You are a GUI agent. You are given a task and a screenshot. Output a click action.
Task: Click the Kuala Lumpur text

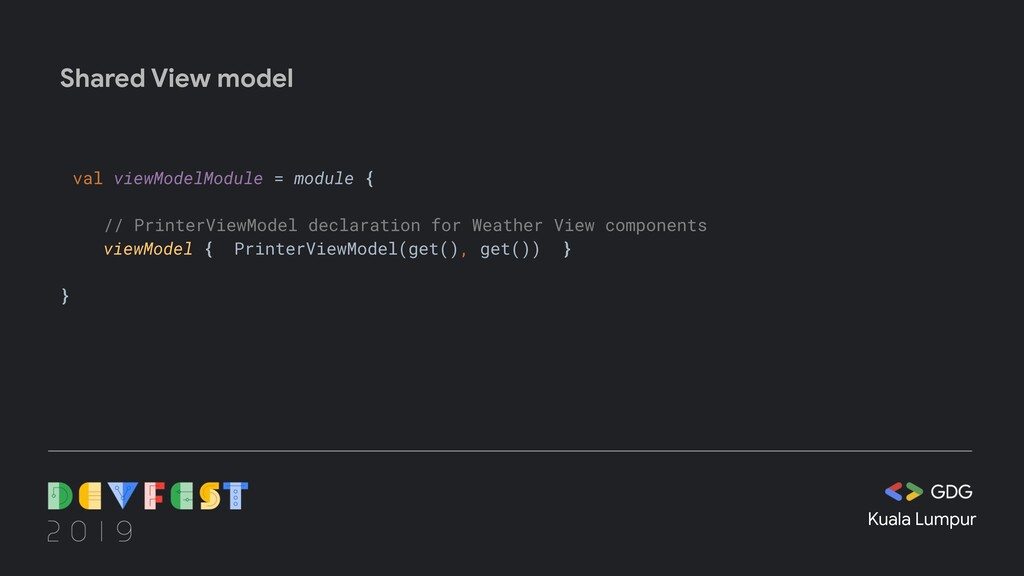[x=921, y=520]
